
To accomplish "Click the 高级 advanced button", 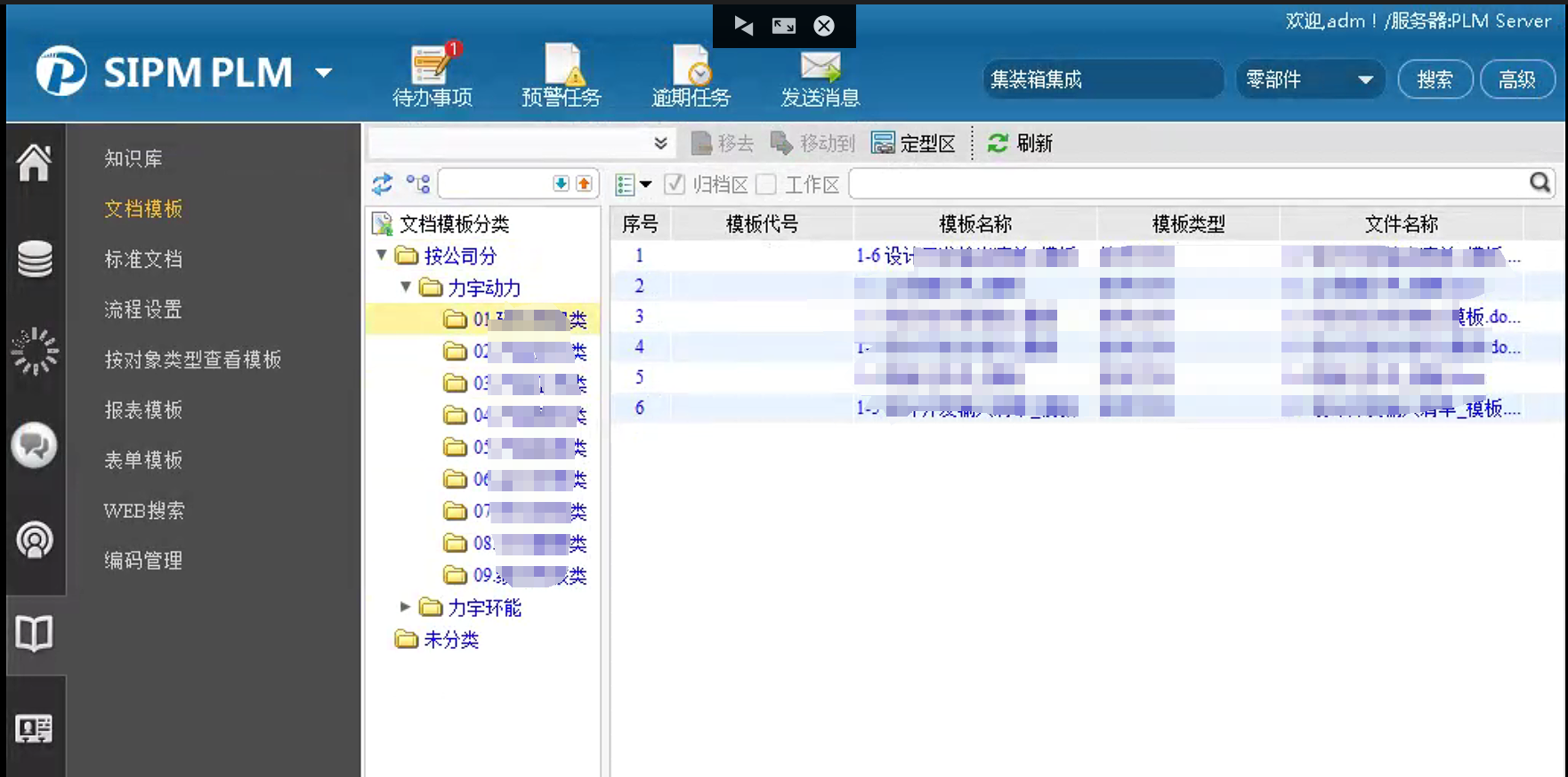I will [x=1517, y=79].
